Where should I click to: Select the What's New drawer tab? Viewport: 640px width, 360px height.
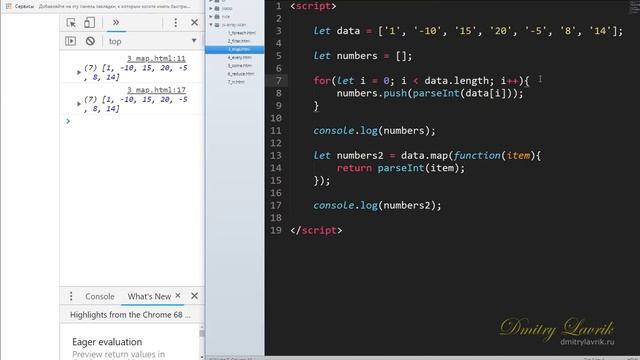(149, 296)
